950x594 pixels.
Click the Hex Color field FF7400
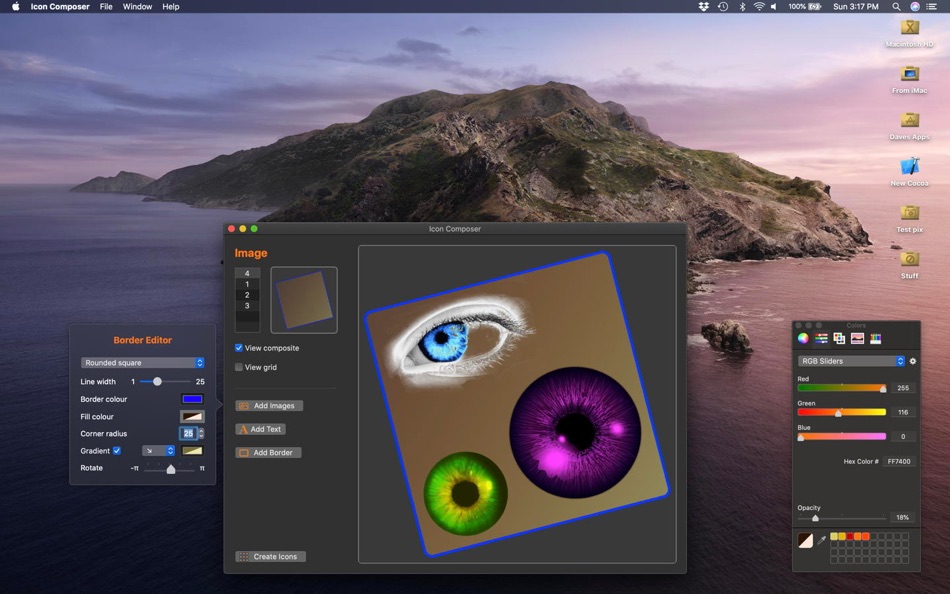pos(899,461)
